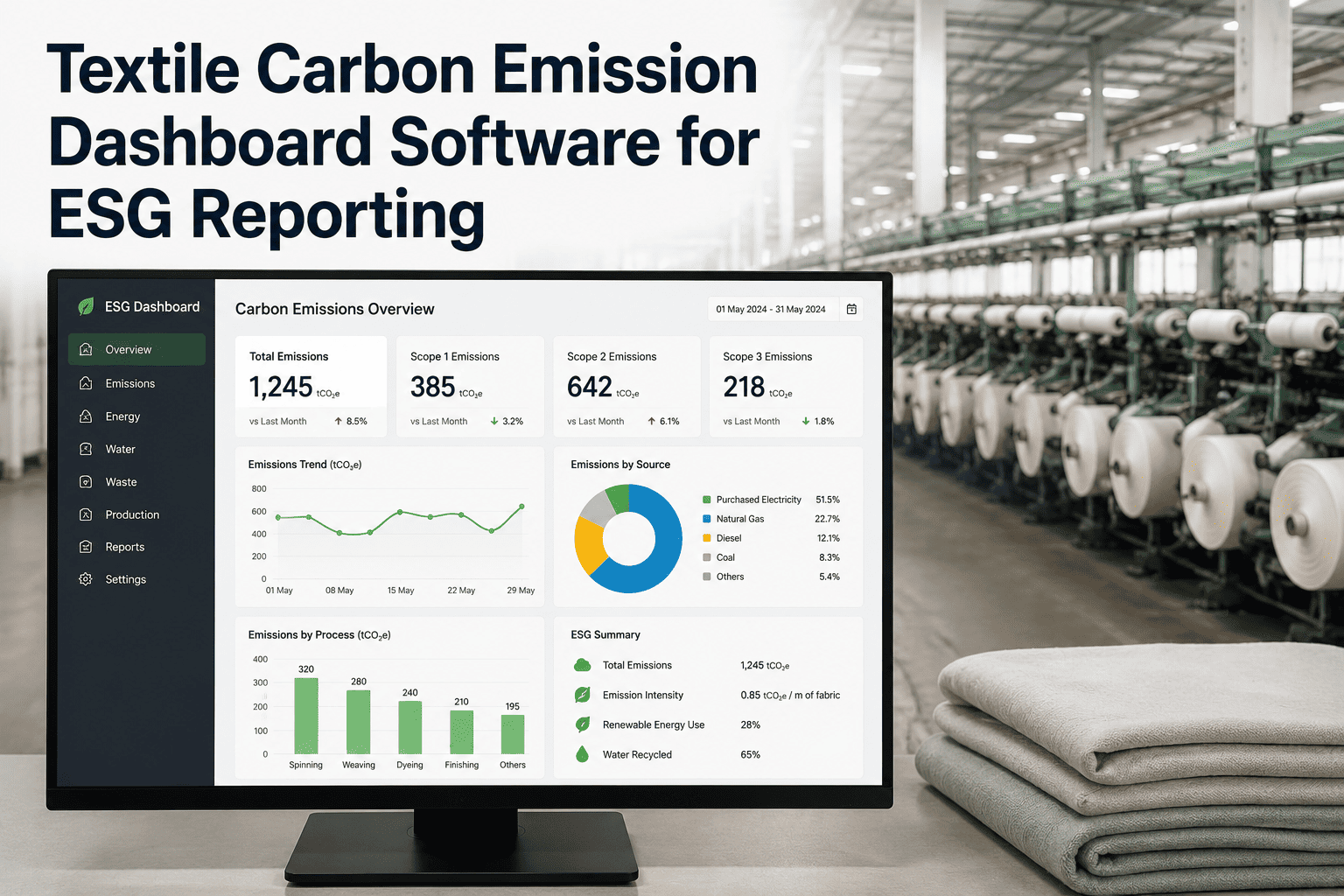Image resolution: width=1344 pixels, height=896 pixels.
Task: Open the Settings menu item
Action: pyautogui.click(x=136, y=579)
